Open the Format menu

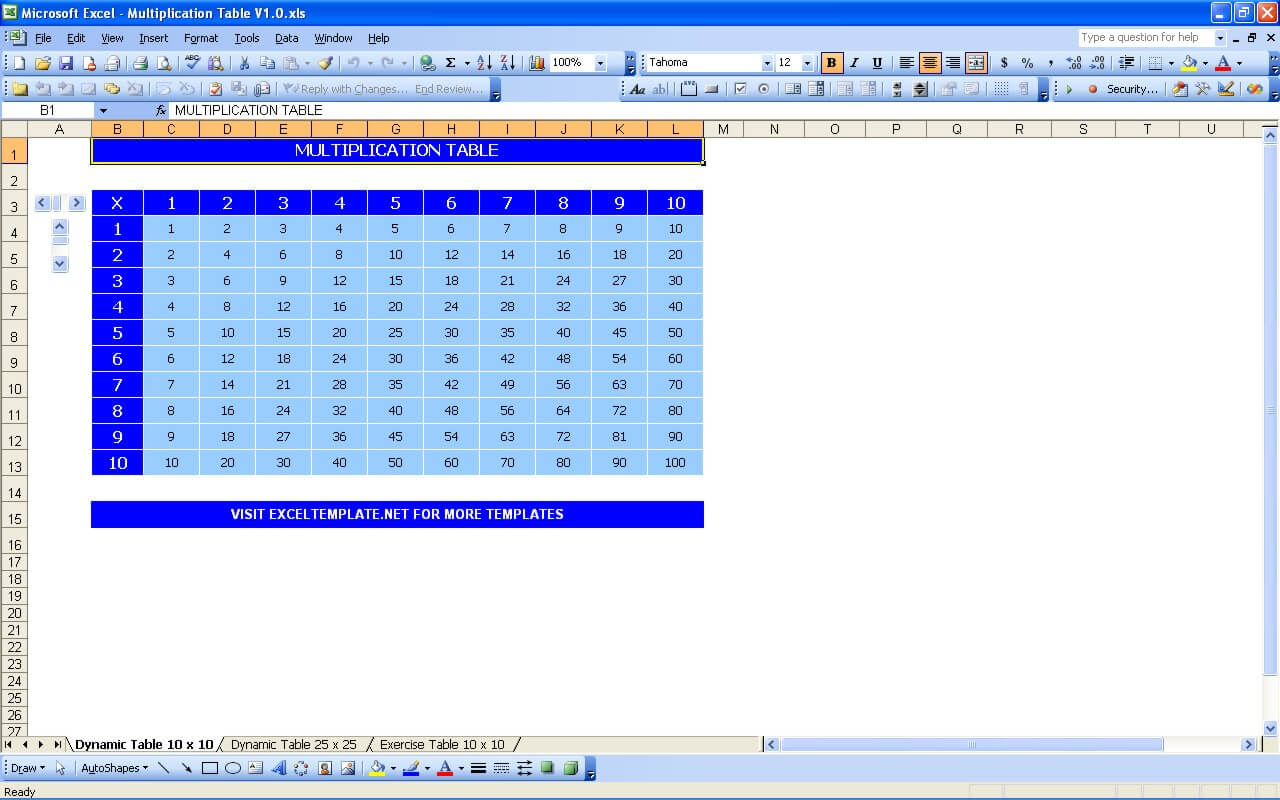coord(201,38)
